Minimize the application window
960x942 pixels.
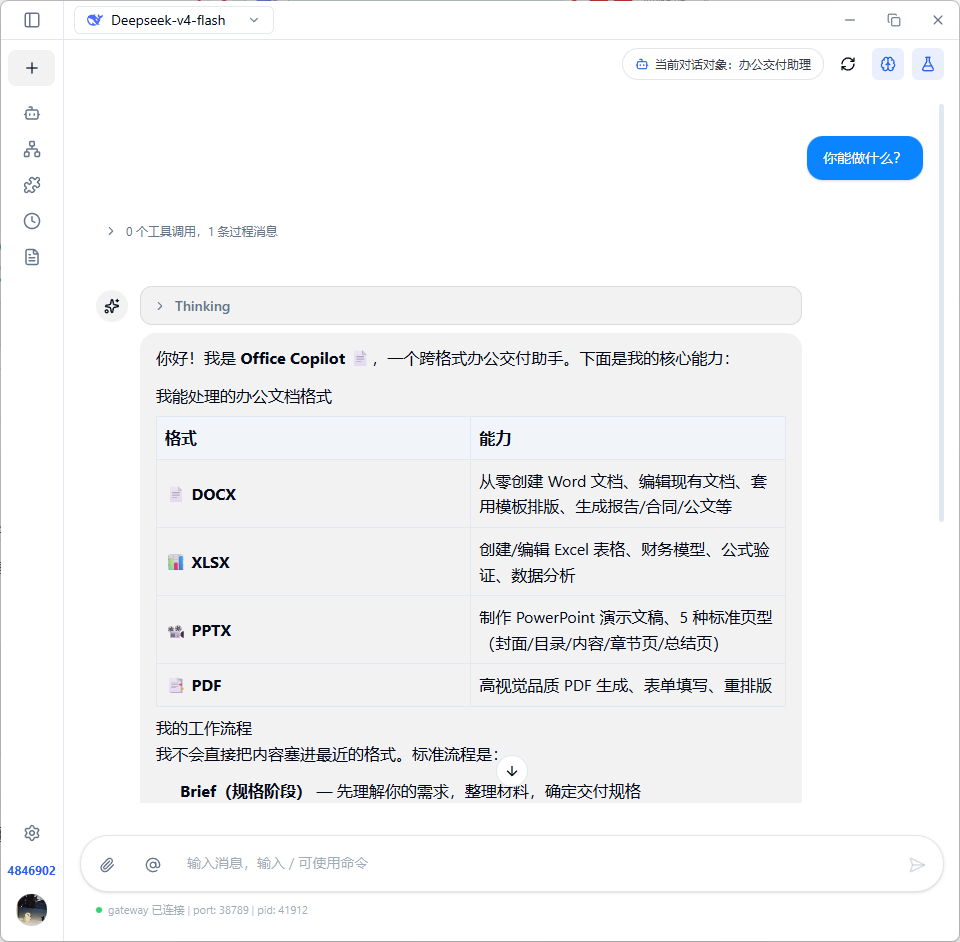click(x=850, y=20)
